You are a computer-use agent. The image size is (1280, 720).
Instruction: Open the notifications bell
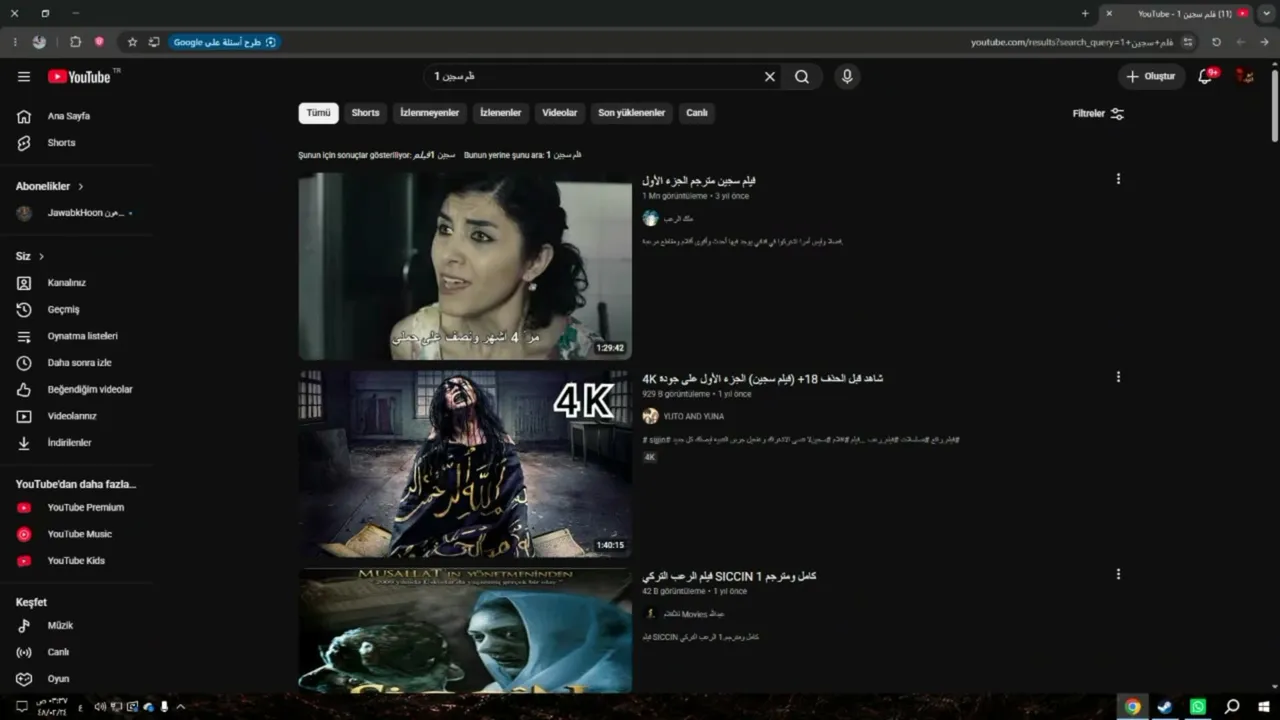click(x=1206, y=77)
